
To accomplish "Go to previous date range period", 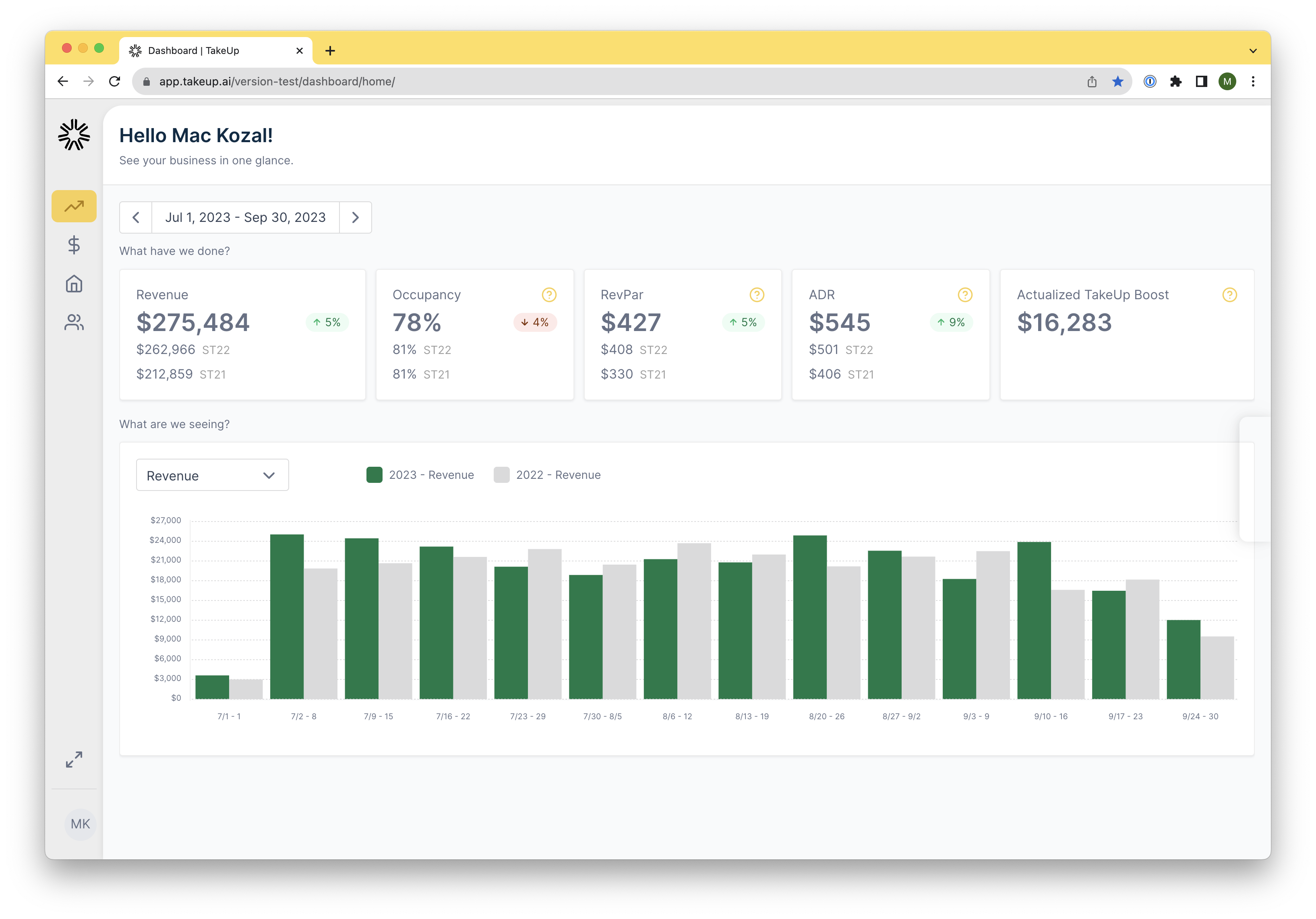I will click(136, 217).
